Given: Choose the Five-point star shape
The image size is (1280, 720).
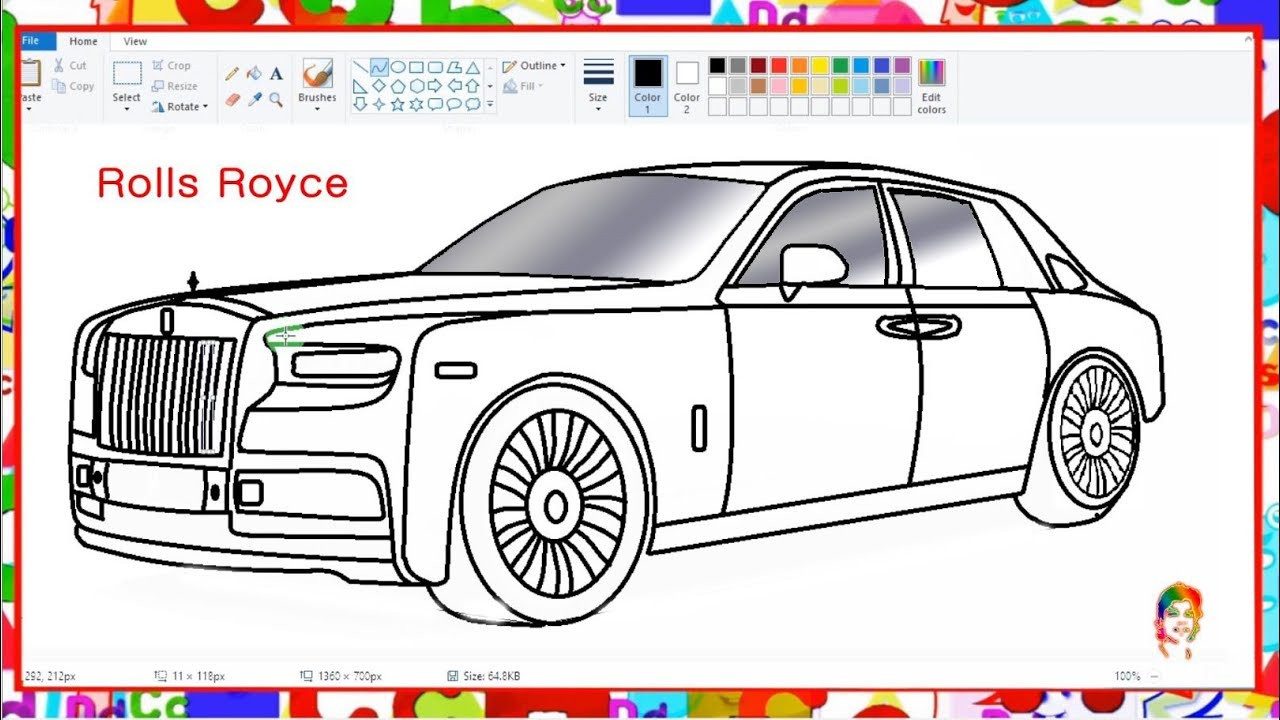Looking at the screenshot, I should click(x=398, y=104).
